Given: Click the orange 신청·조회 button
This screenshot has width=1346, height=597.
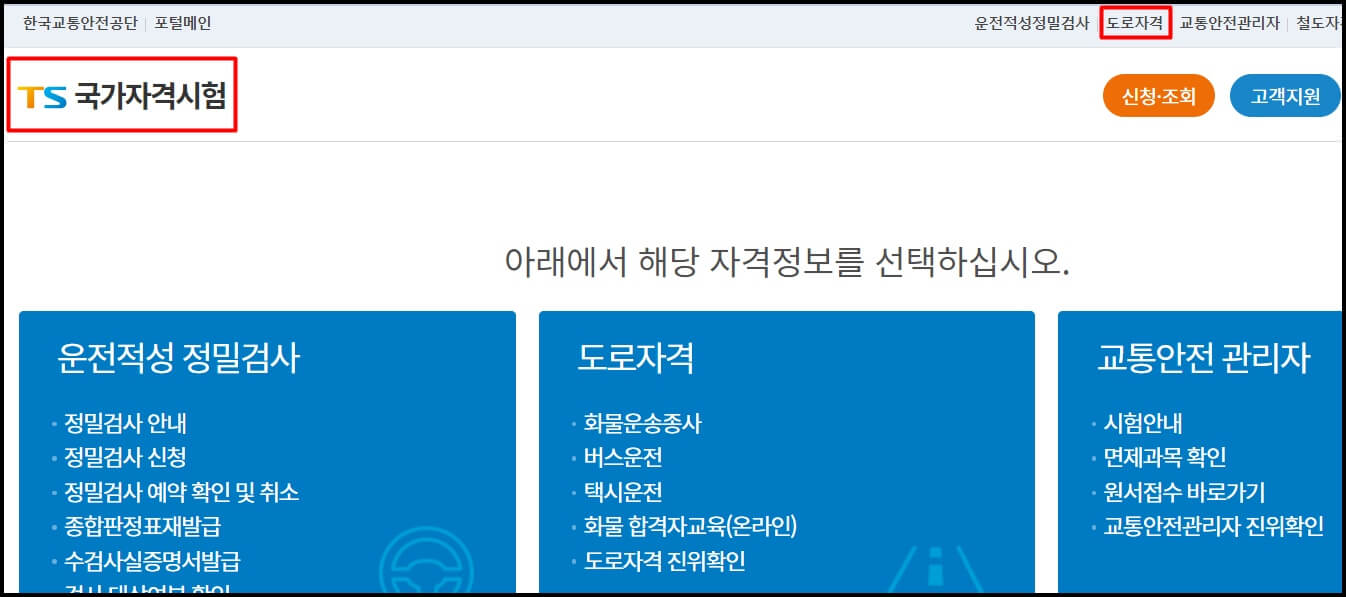Looking at the screenshot, I should point(1159,96).
